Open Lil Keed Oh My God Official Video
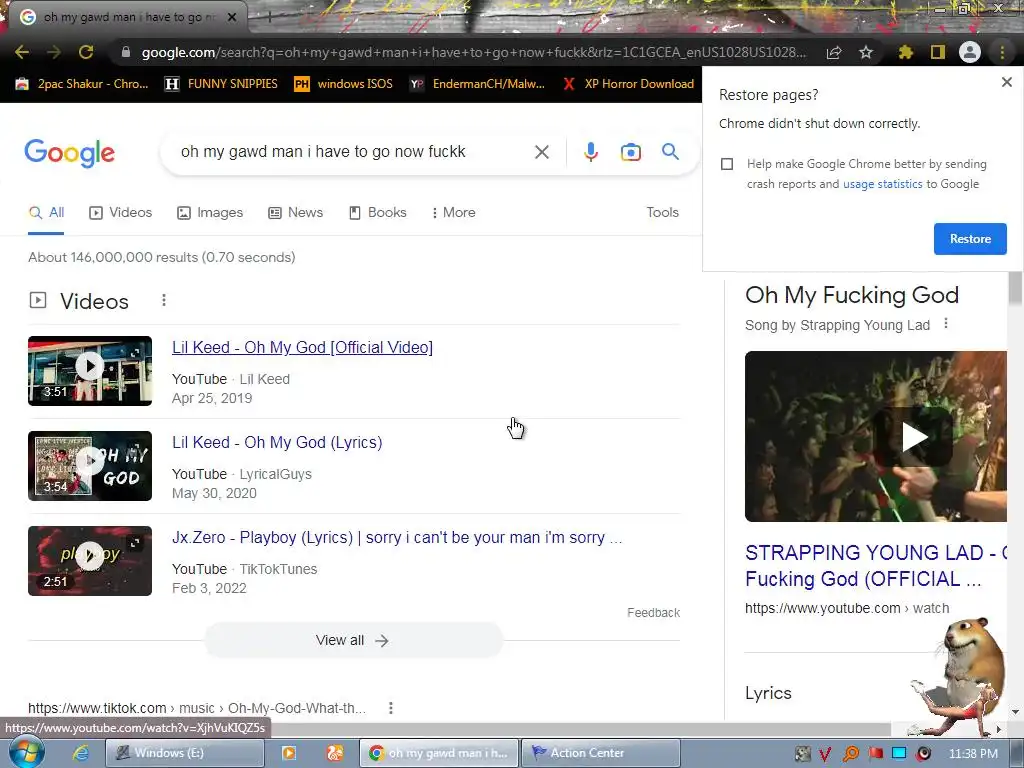This screenshot has width=1024, height=768. (x=302, y=347)
